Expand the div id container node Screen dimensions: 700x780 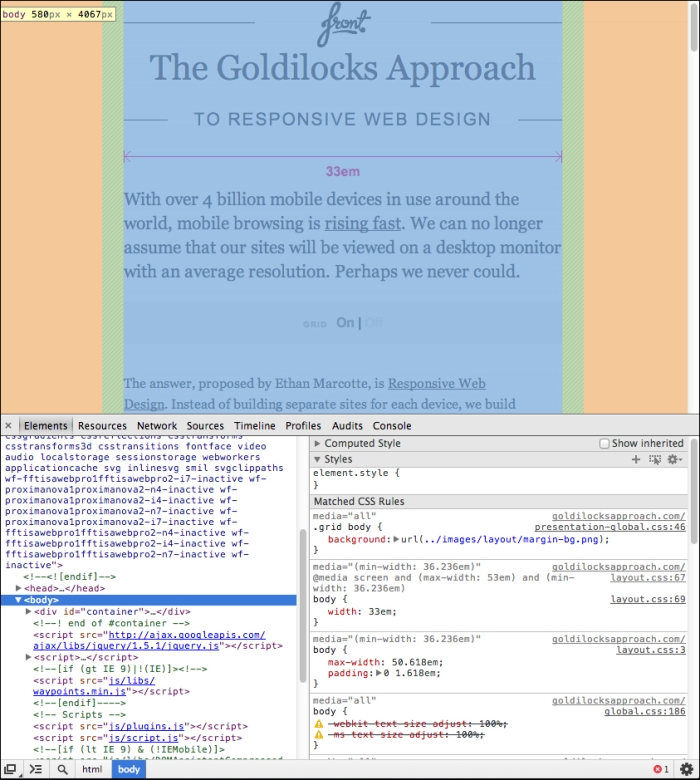click(28, 611)
